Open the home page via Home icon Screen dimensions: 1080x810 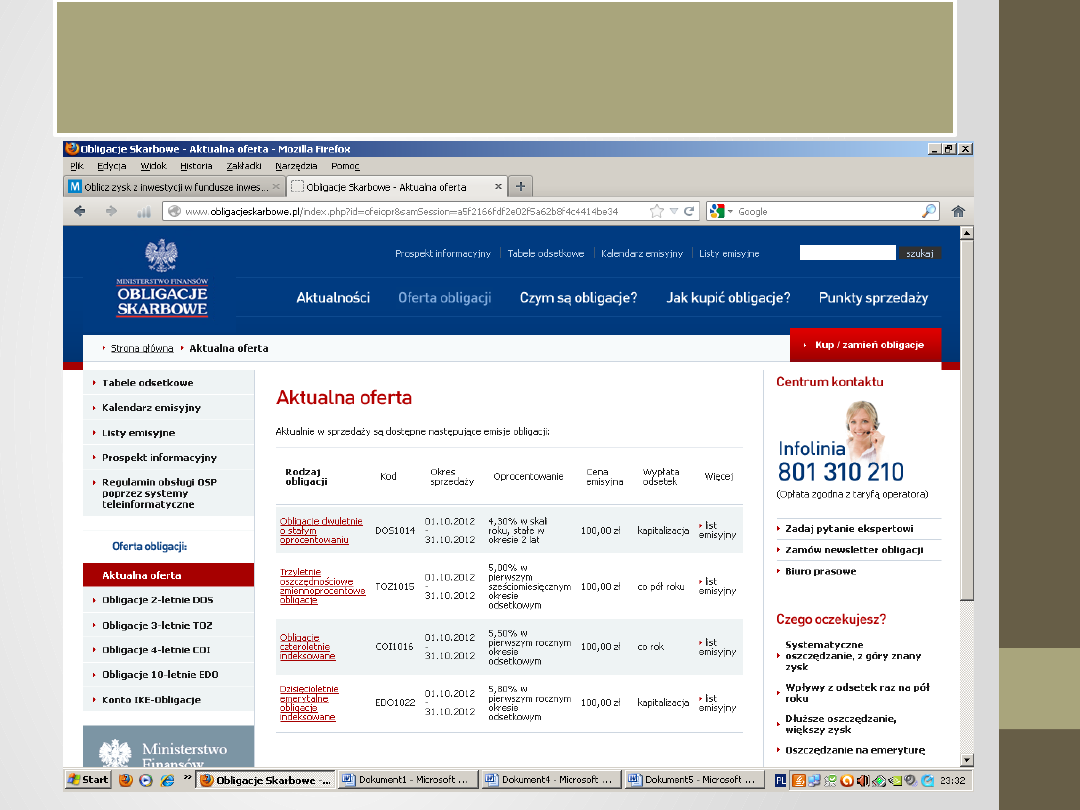(957, 210)
